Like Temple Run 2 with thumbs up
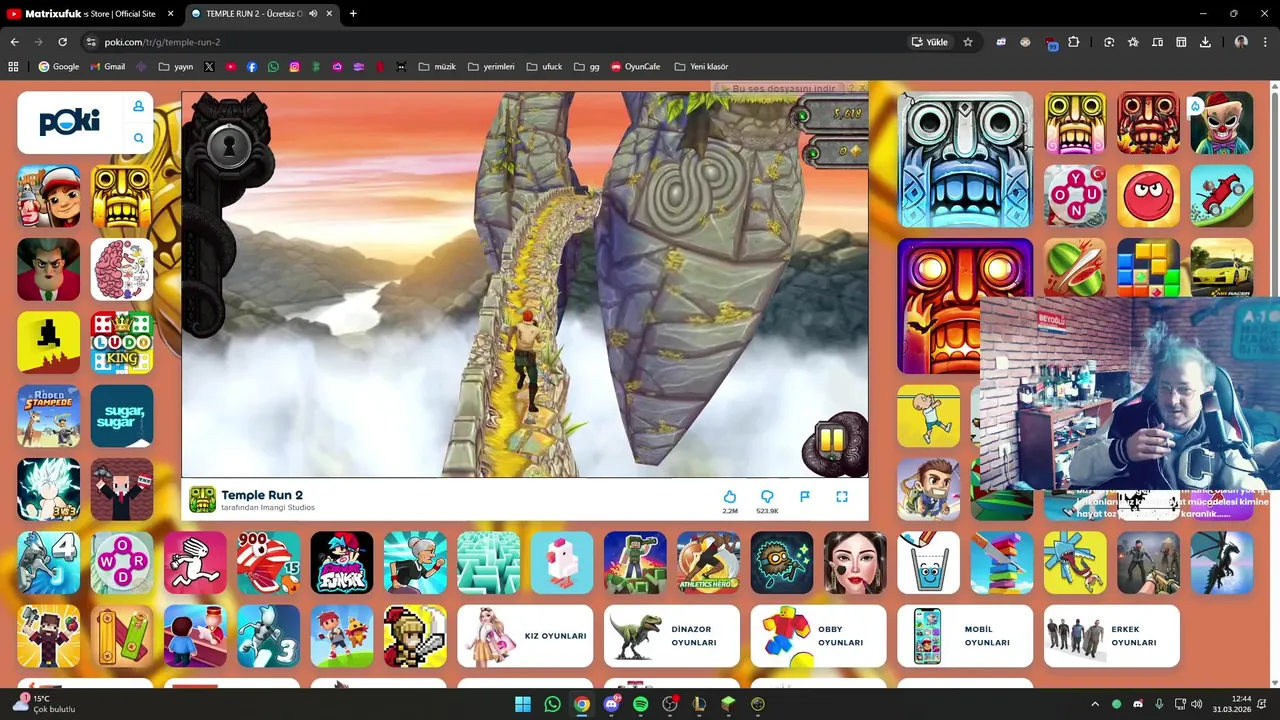Image resolution: width=1280 pixels, height=720 pixels. click(730, 497)
